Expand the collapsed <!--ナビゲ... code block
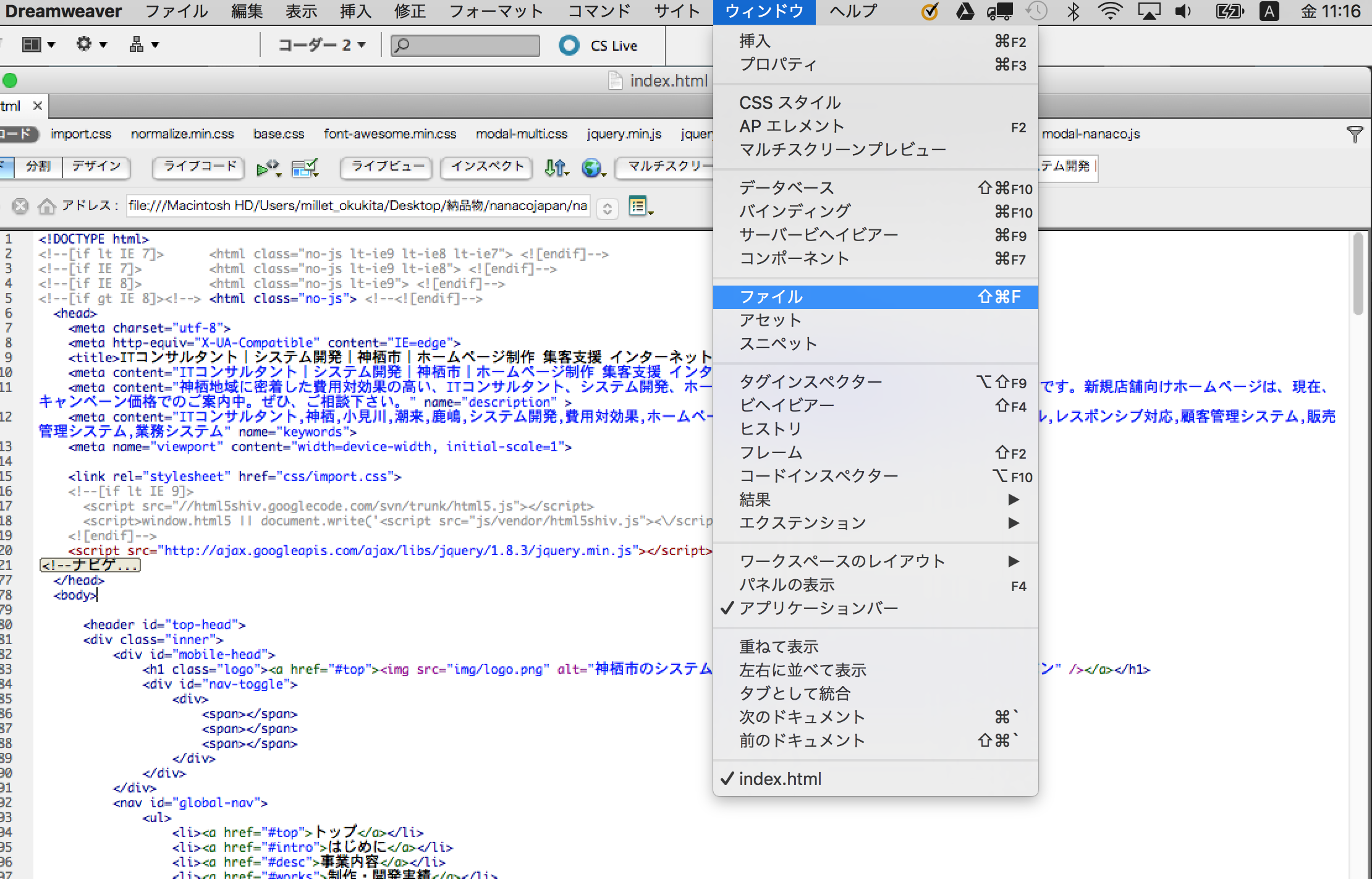 pos(90,565)
